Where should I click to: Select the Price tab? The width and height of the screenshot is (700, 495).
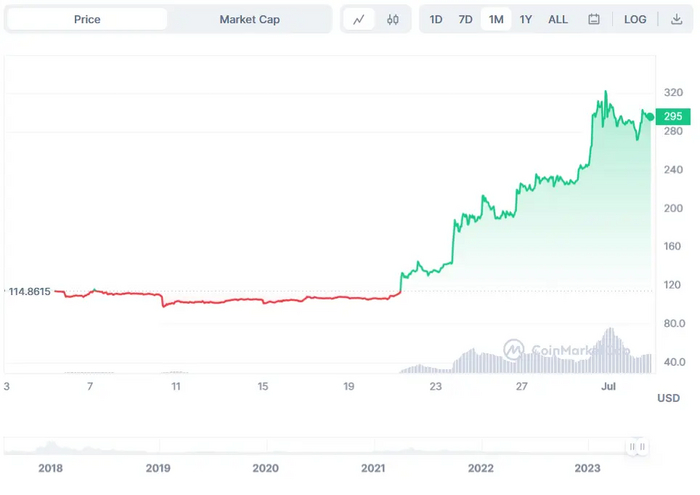87,19
